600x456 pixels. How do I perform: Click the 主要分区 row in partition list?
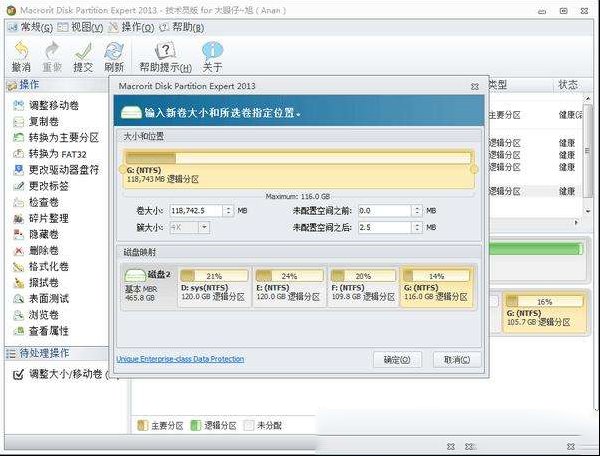pyautogui.click(x=536, y=115)
